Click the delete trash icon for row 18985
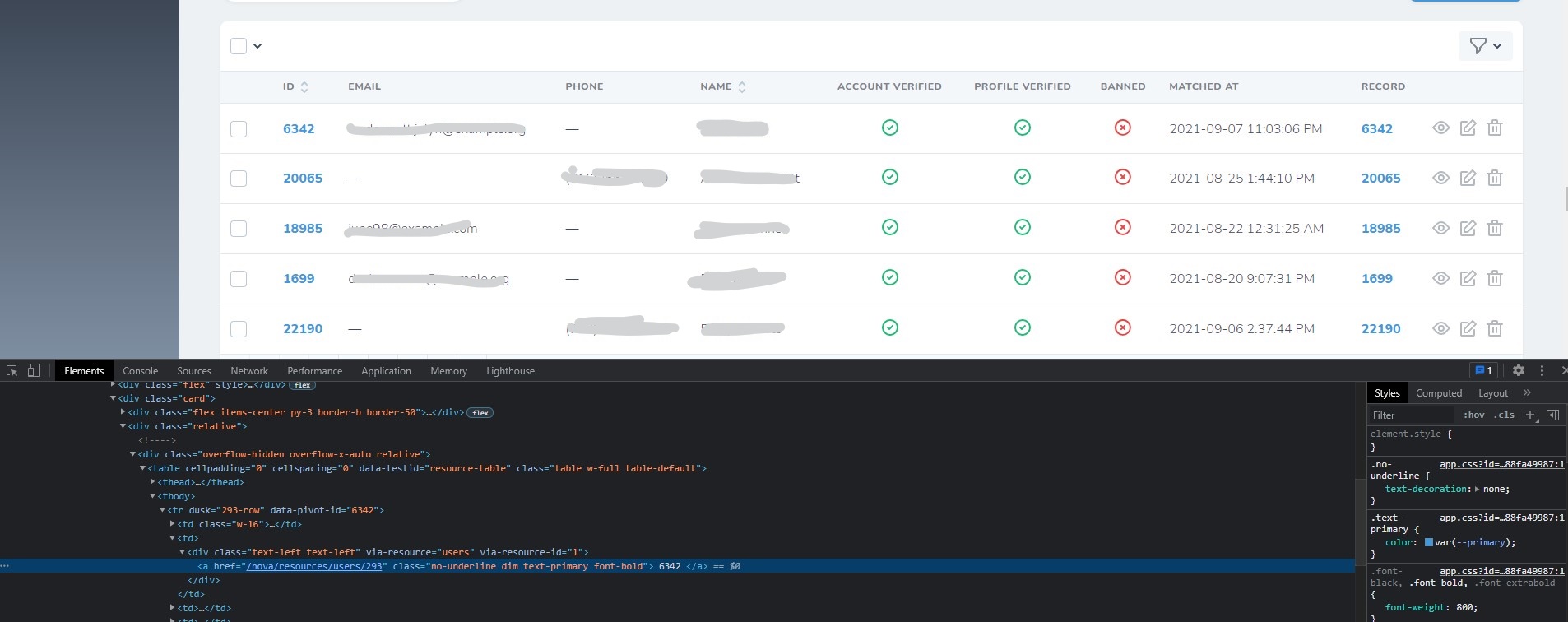The height and width of the screenshot is (622, 1568). tap(1495, 228)
